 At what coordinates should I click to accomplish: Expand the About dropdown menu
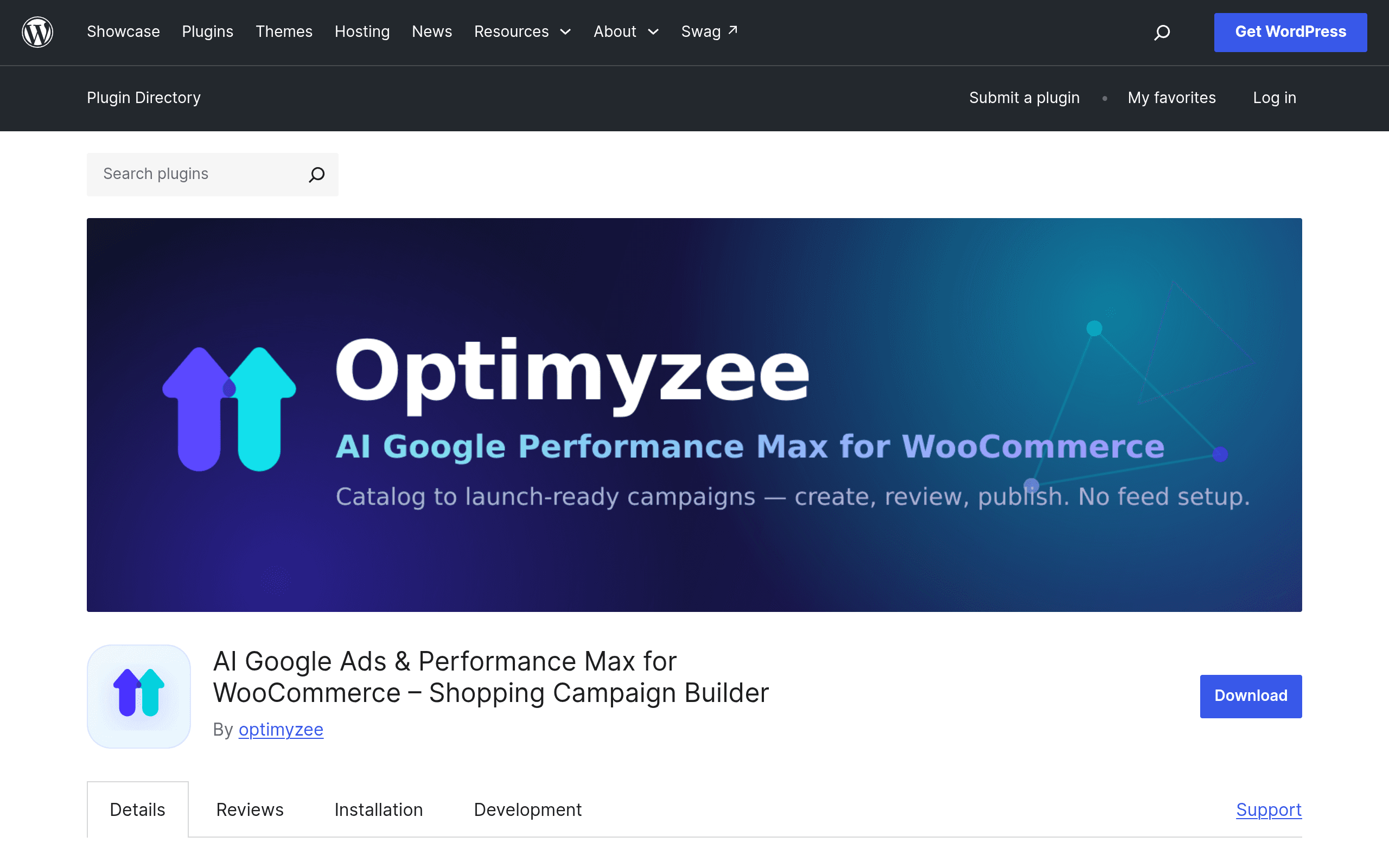point(626,31)
